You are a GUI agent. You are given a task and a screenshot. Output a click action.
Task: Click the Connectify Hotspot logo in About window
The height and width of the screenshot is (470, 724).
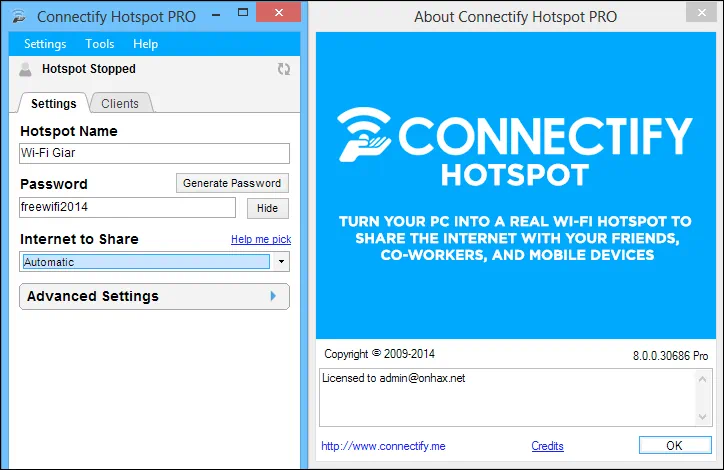pos(515,147)
